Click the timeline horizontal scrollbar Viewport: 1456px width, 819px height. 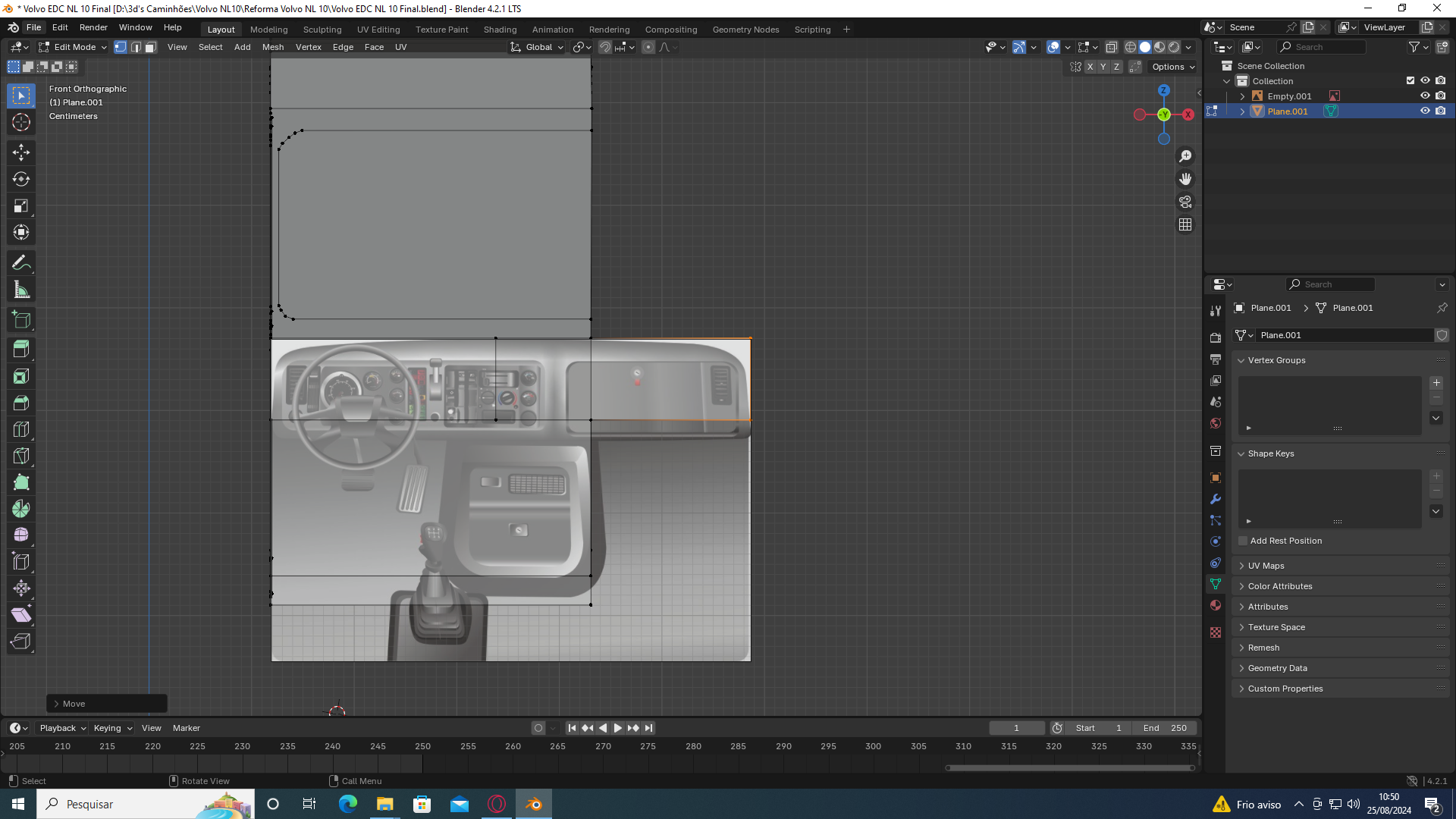1069,767
